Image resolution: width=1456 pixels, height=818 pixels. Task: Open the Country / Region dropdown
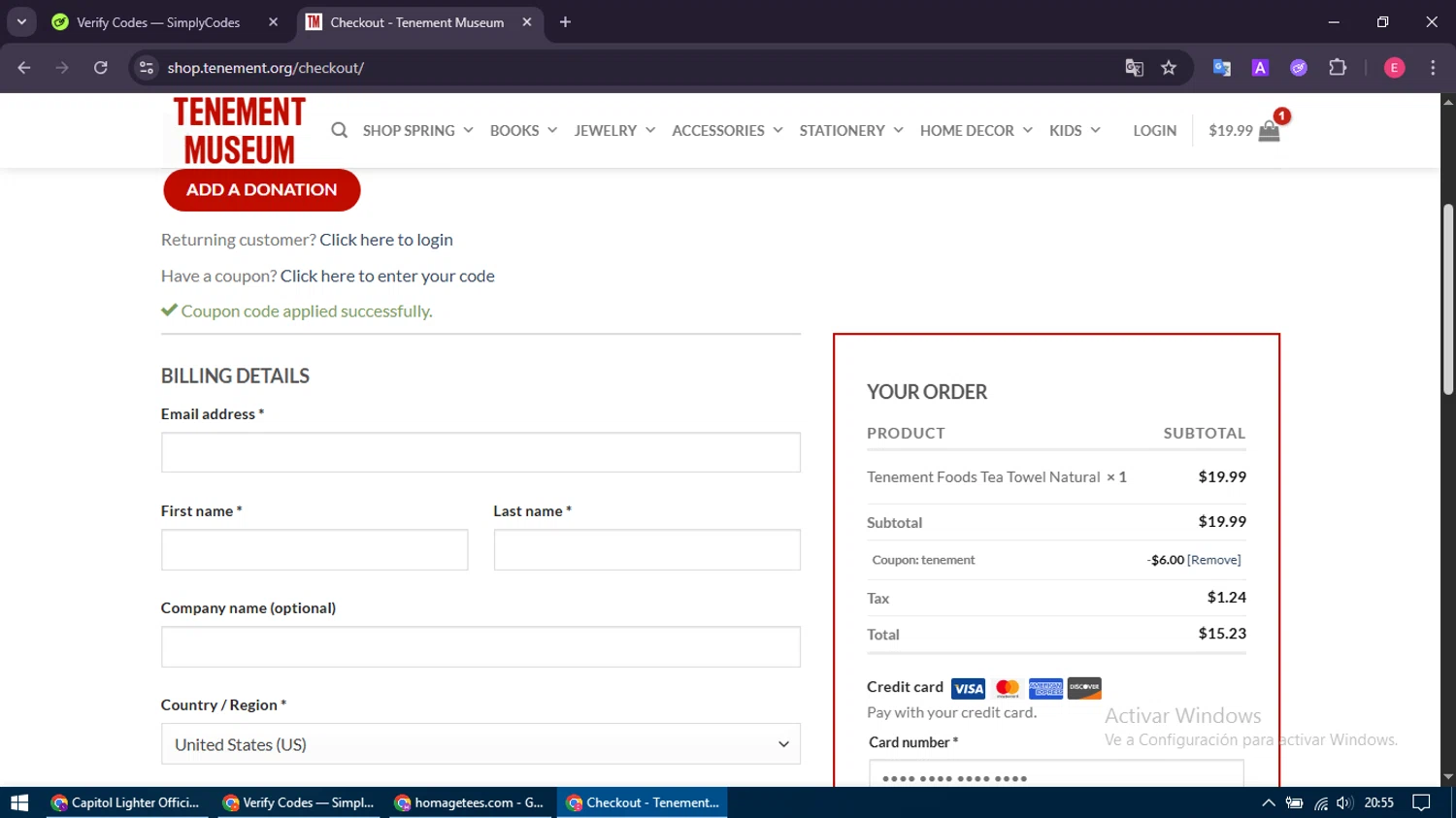click(480, 744)
